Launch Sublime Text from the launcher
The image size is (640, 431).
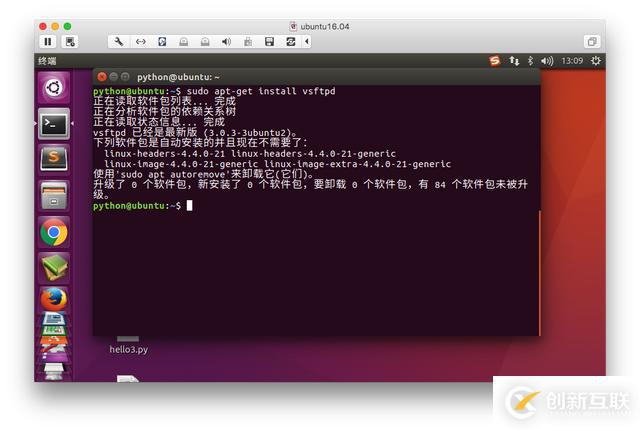[x=54, y=159]
